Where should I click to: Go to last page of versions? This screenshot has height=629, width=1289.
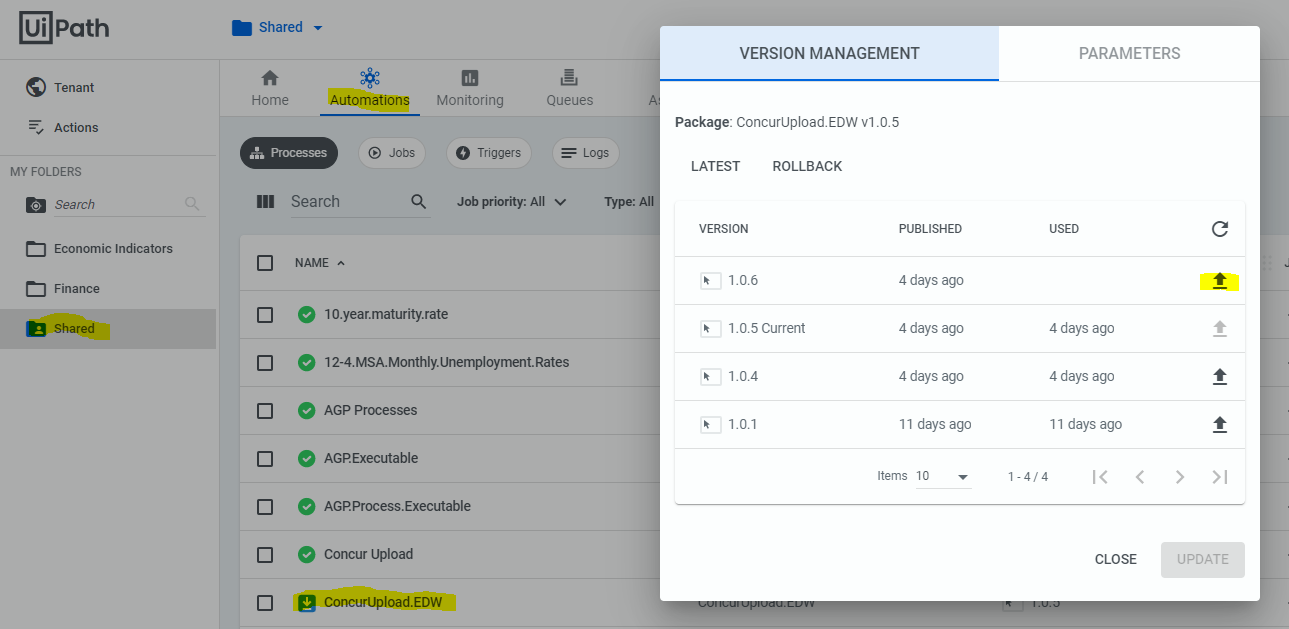click(1220, 477)
